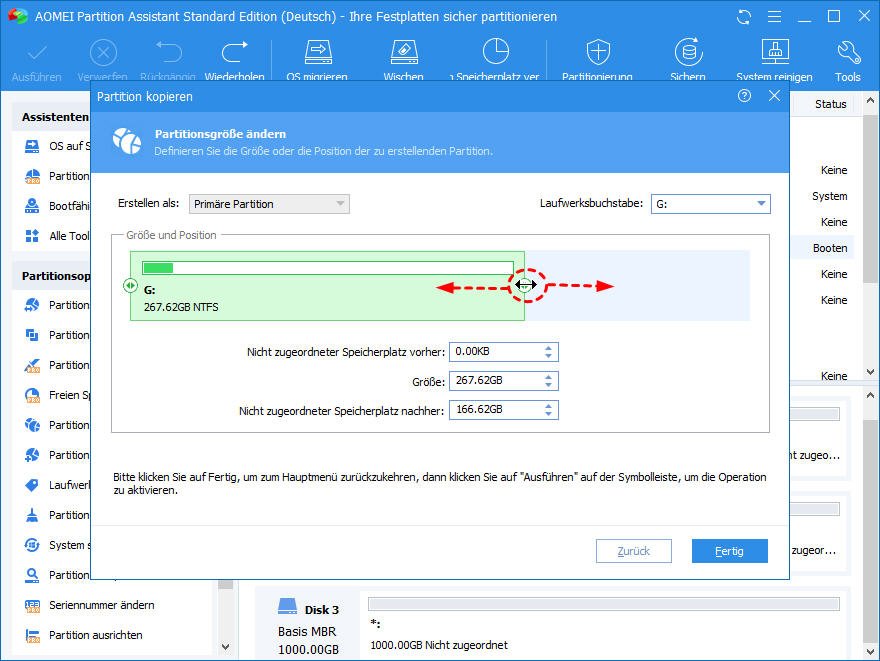
Task: Open the Wischen disk wipe tool
Action: (x=404, y=52)
